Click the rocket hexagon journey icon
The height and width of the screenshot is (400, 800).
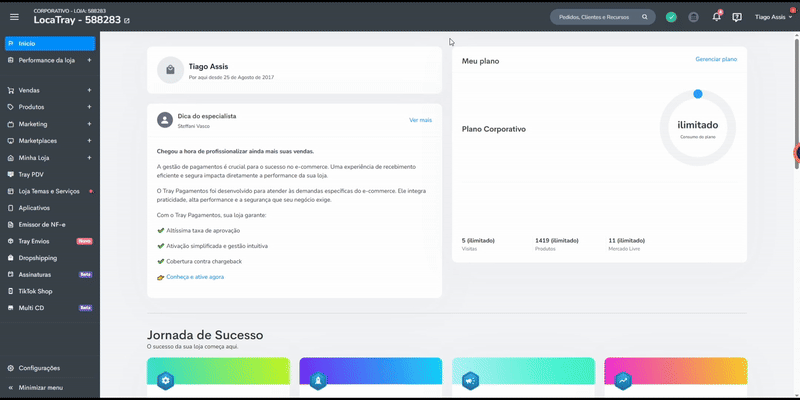pos(318,381)
